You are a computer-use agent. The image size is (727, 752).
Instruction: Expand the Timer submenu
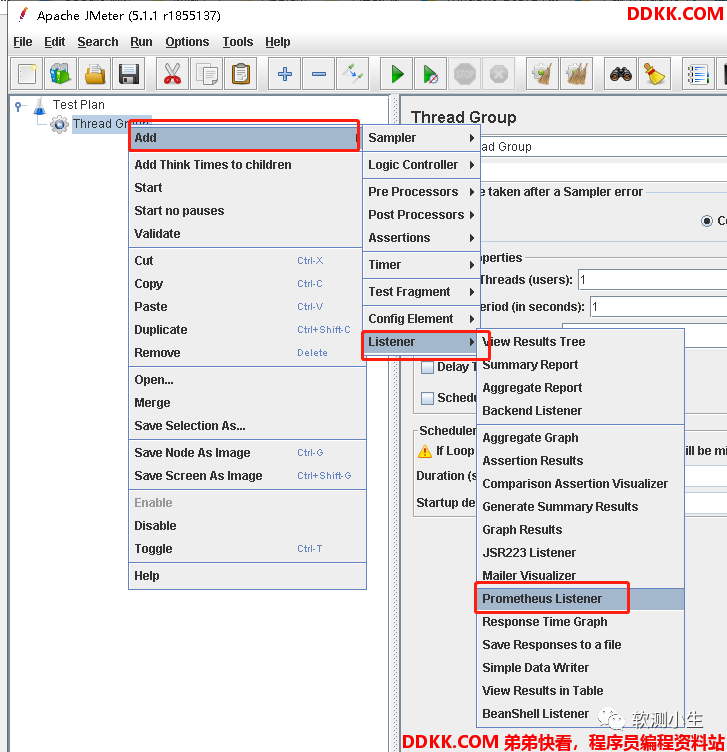tap(421, 264)
